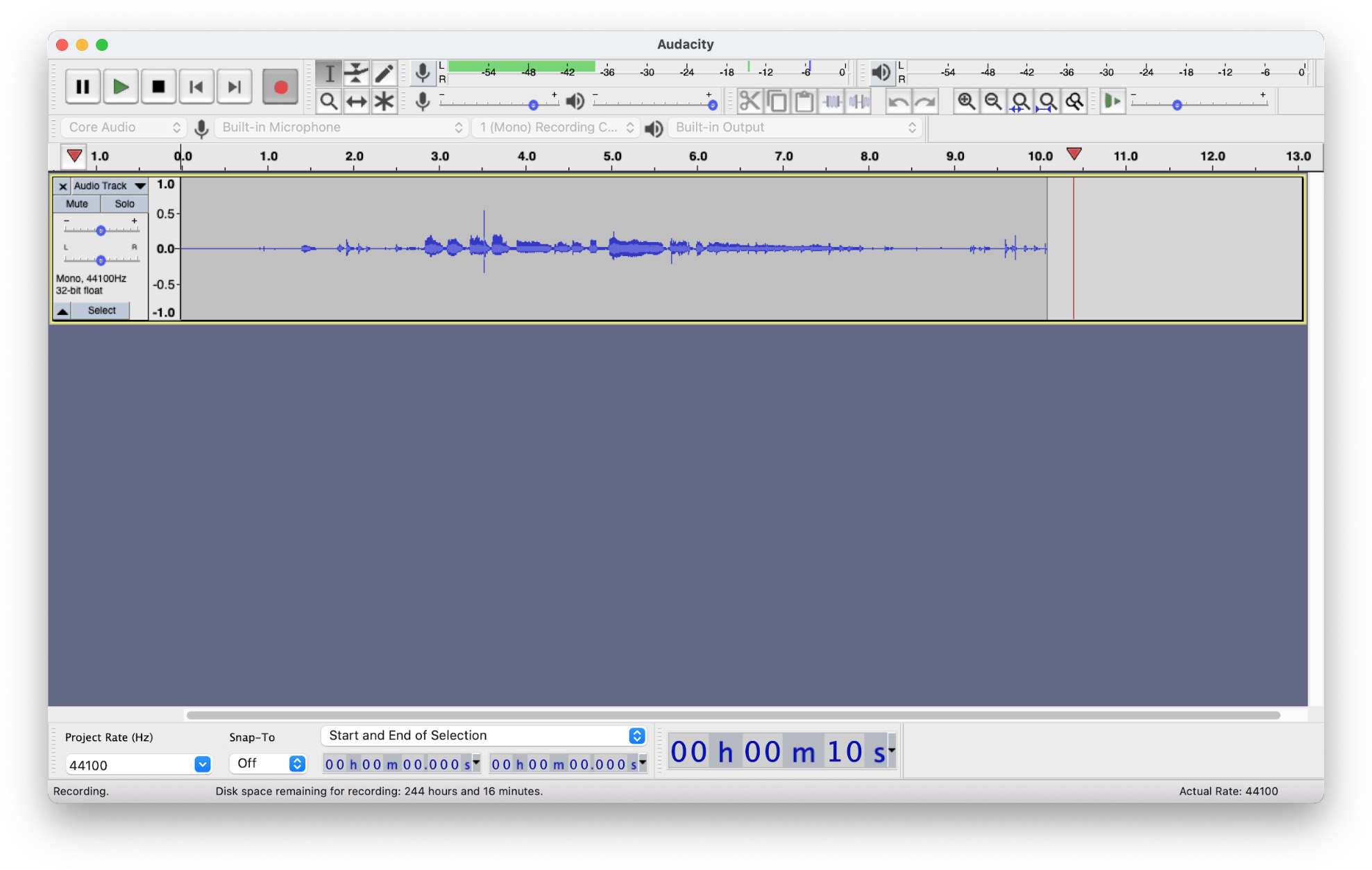Click Trim audio outside selection icon
The image size is (1372, 870).
coord(831,101)
